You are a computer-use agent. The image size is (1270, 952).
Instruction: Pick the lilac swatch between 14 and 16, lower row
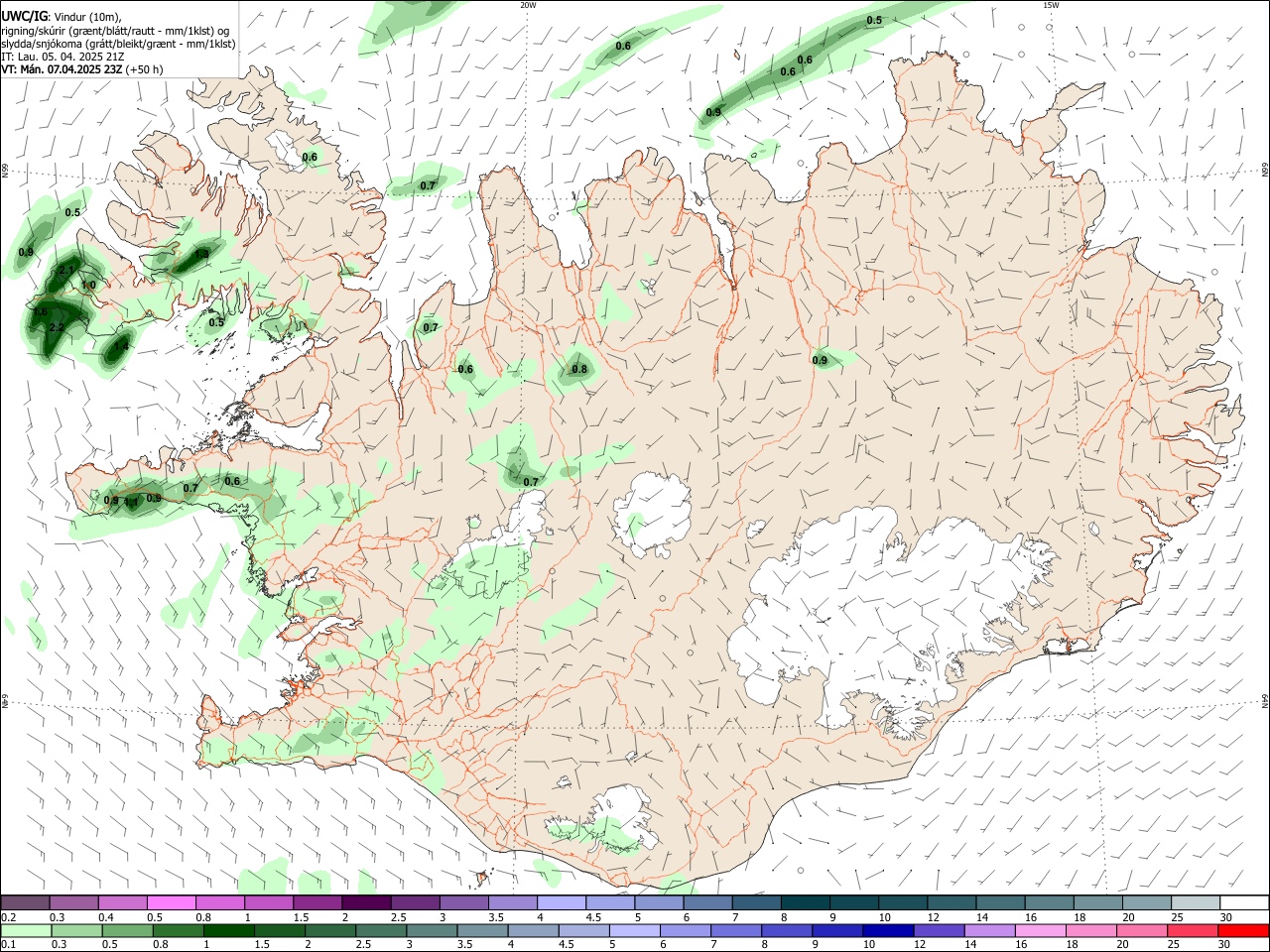point(988,930)
